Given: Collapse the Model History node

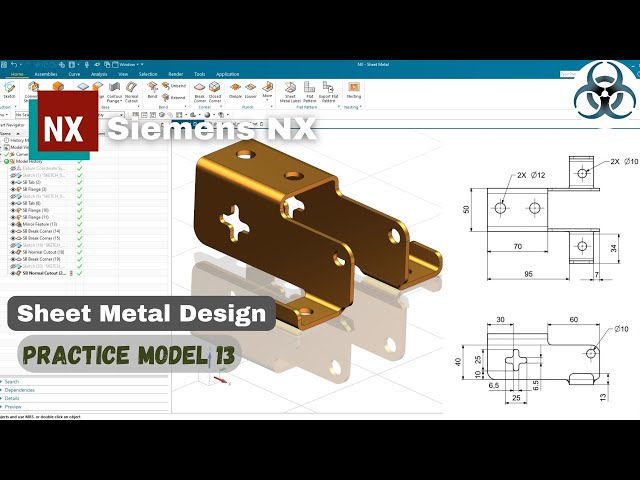Looking at the screenshot, I should click(x=2, y=161).
